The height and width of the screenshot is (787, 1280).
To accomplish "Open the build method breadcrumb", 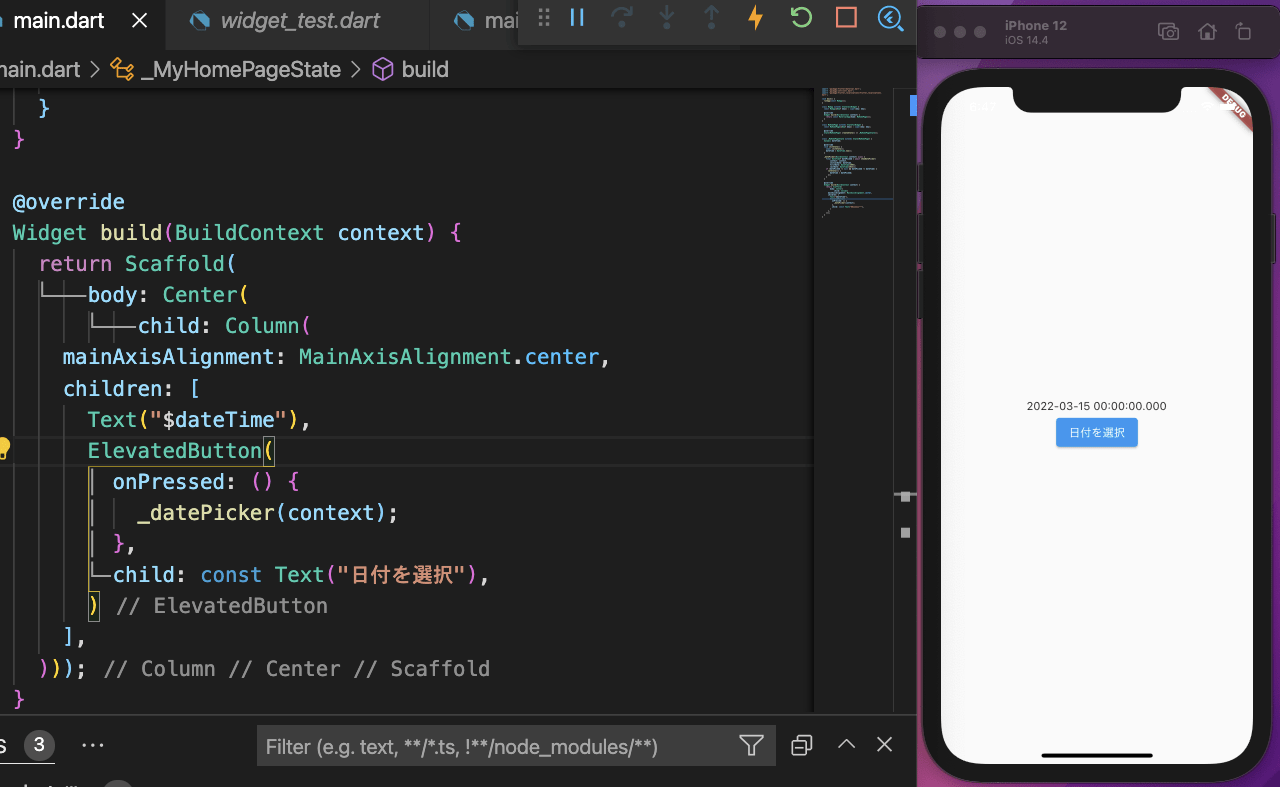I will coord(411,69).
